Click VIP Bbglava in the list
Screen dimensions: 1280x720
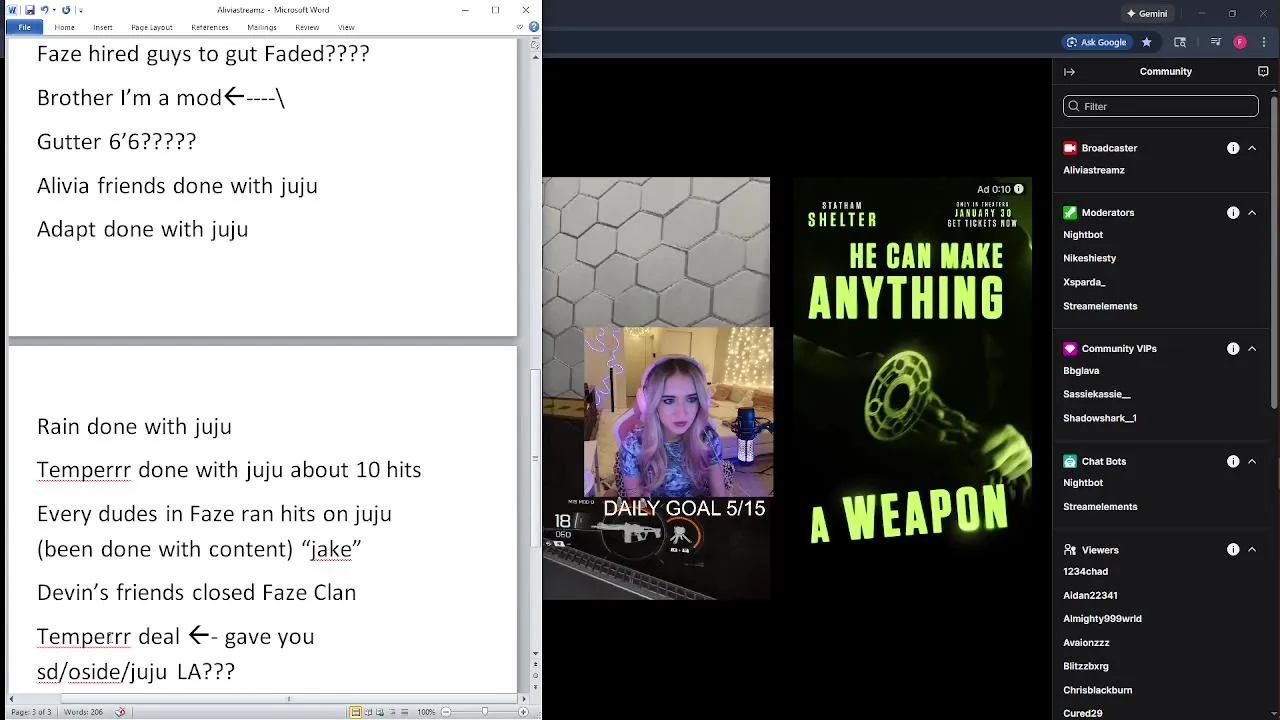1081,371
